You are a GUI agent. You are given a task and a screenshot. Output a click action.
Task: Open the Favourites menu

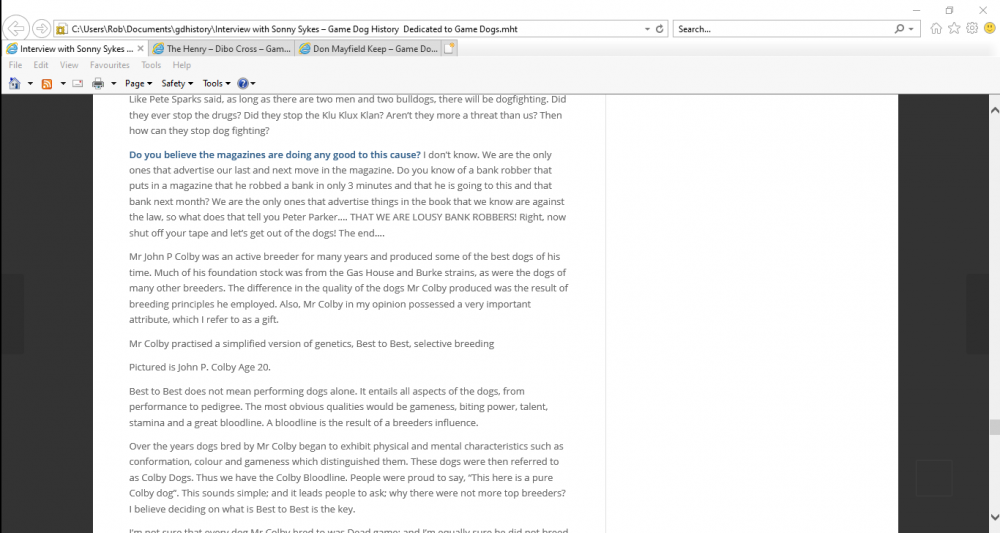(x=110, y=65)
